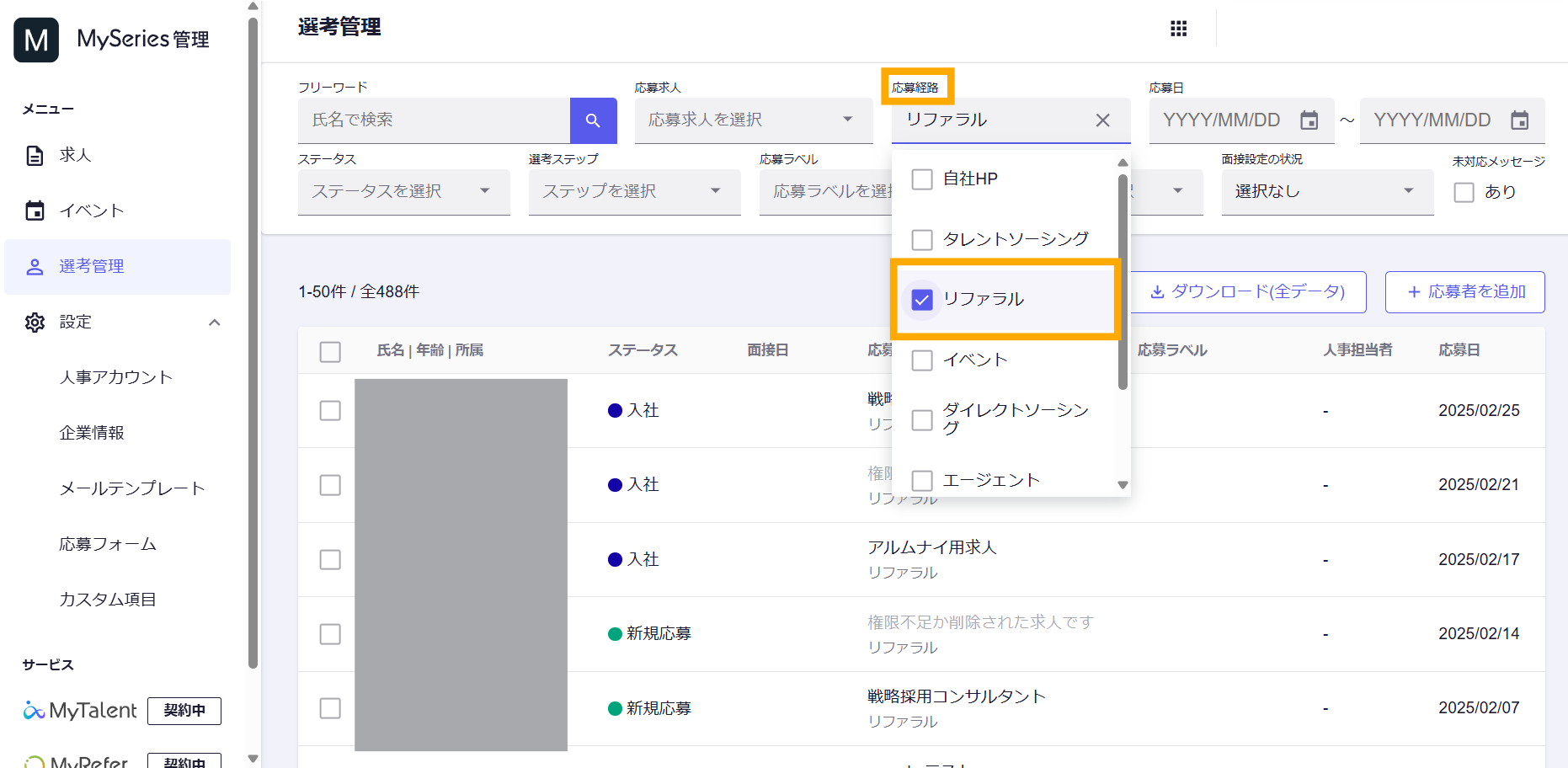Click the MySeries M logo
Viewport: 1568px width, 768px height.
36,40
